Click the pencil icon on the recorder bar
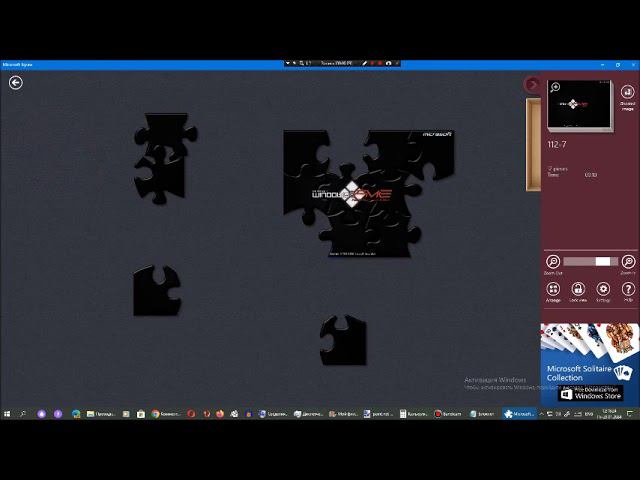The width and height of the screenshot is (640, 480). tap(364, 63)
